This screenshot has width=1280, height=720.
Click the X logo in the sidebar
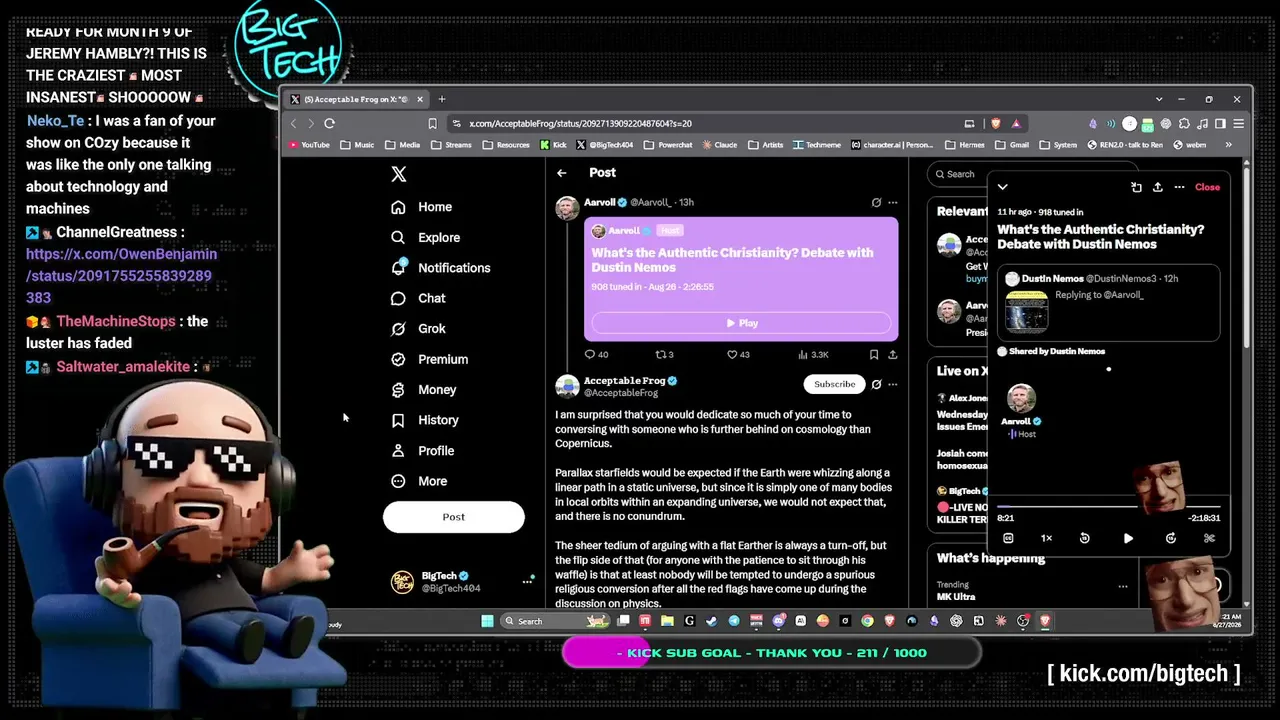pyautogui.click(x=398, y=174)
